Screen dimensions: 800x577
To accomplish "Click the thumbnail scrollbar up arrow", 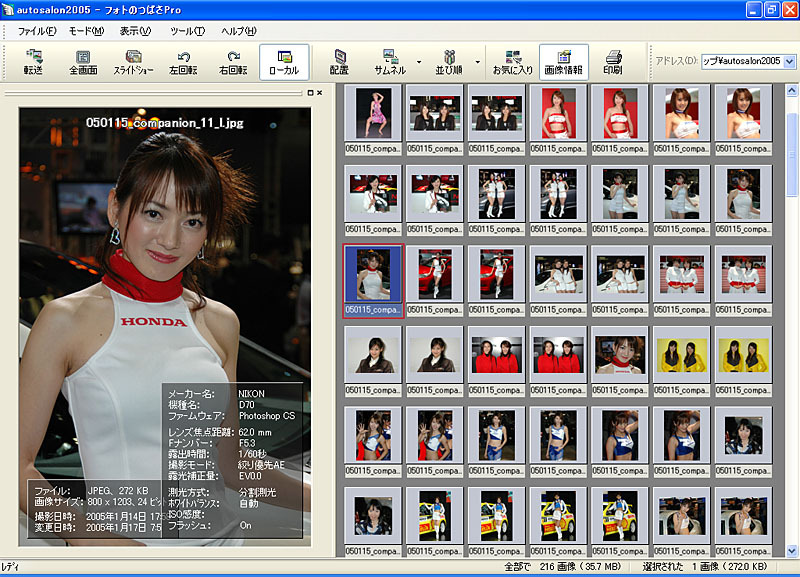I will pos(792,91).
